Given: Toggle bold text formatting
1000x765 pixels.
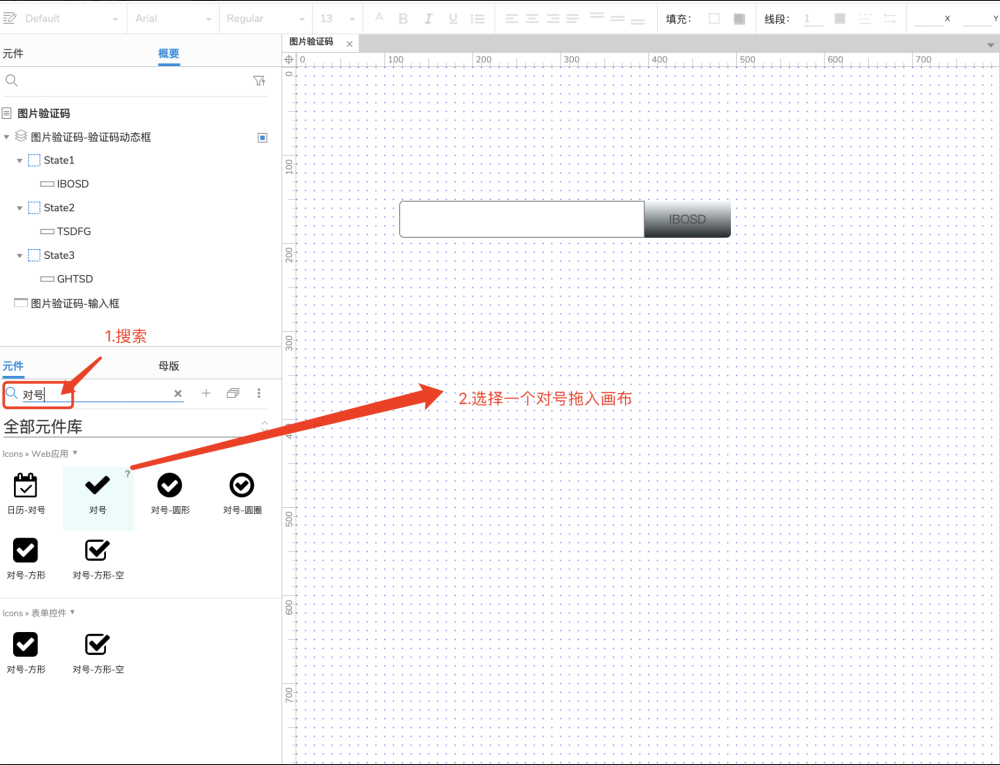Looking at the screenshot, I should point(403,17).
